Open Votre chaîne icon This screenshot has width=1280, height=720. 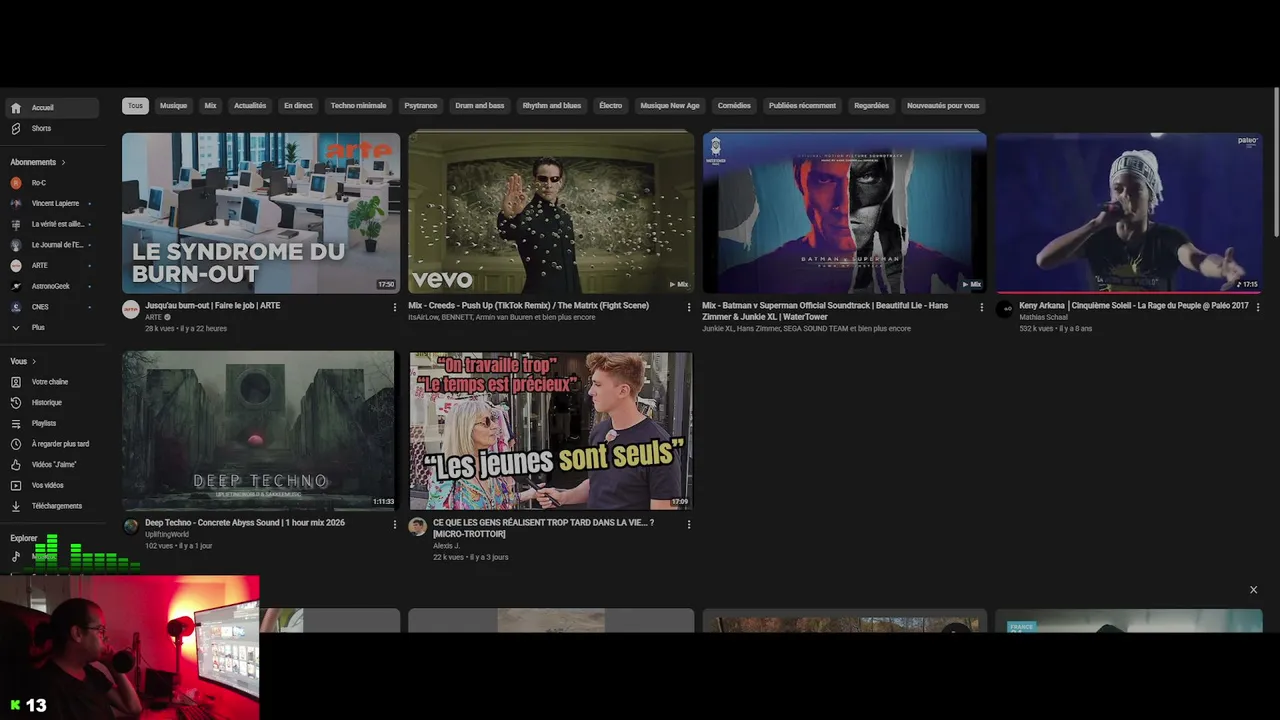click(x=16, y=382)
